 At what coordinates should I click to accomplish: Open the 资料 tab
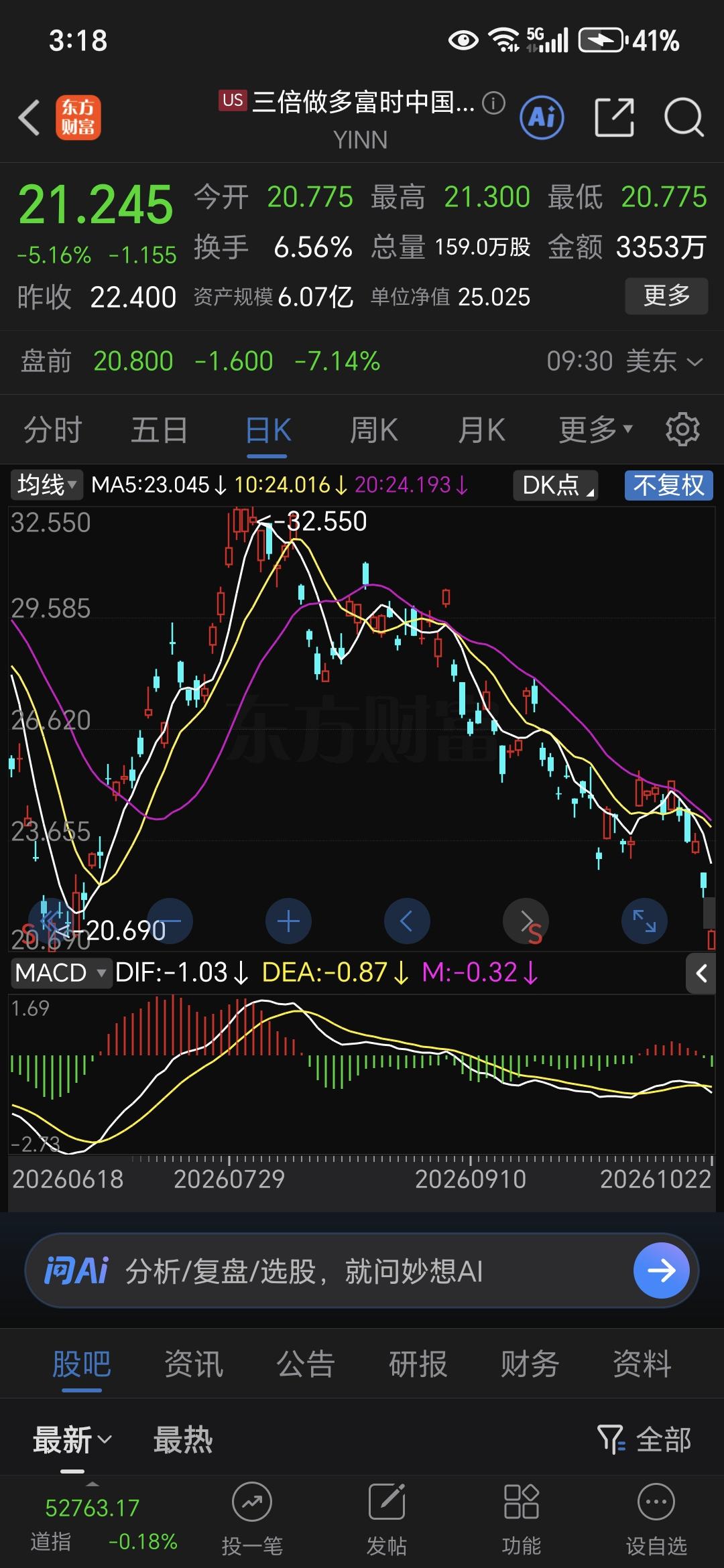pyautogui.click(x=642, y=1364)
